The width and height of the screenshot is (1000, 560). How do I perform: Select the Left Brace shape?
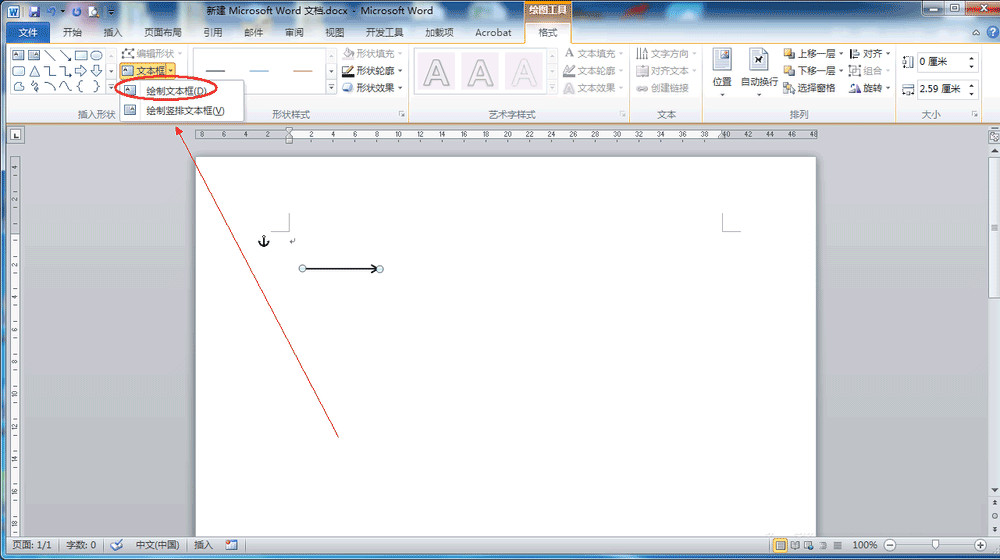(80, 86)
